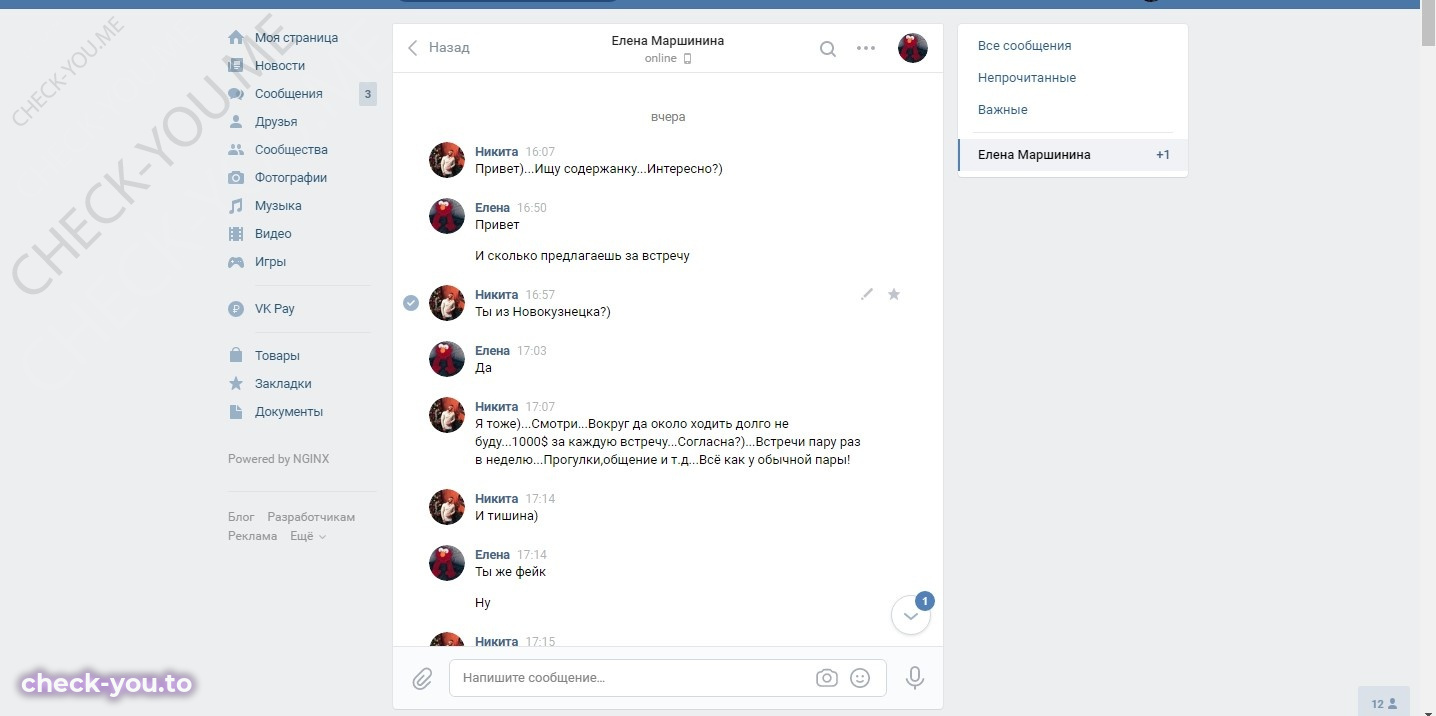Open Моя страница home icon
Image resolution: width=1436 pixels, height=716 pixels.
(236, 38)
